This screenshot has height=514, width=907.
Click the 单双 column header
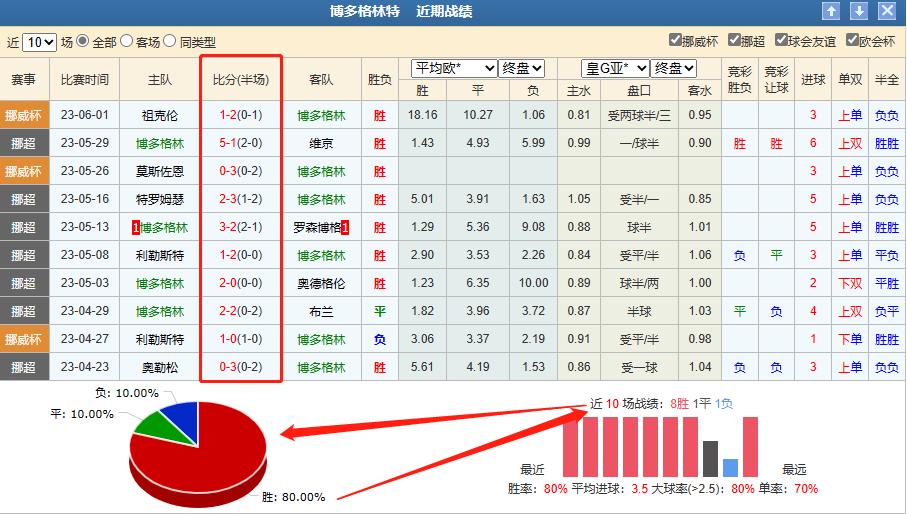pos(850,79)
